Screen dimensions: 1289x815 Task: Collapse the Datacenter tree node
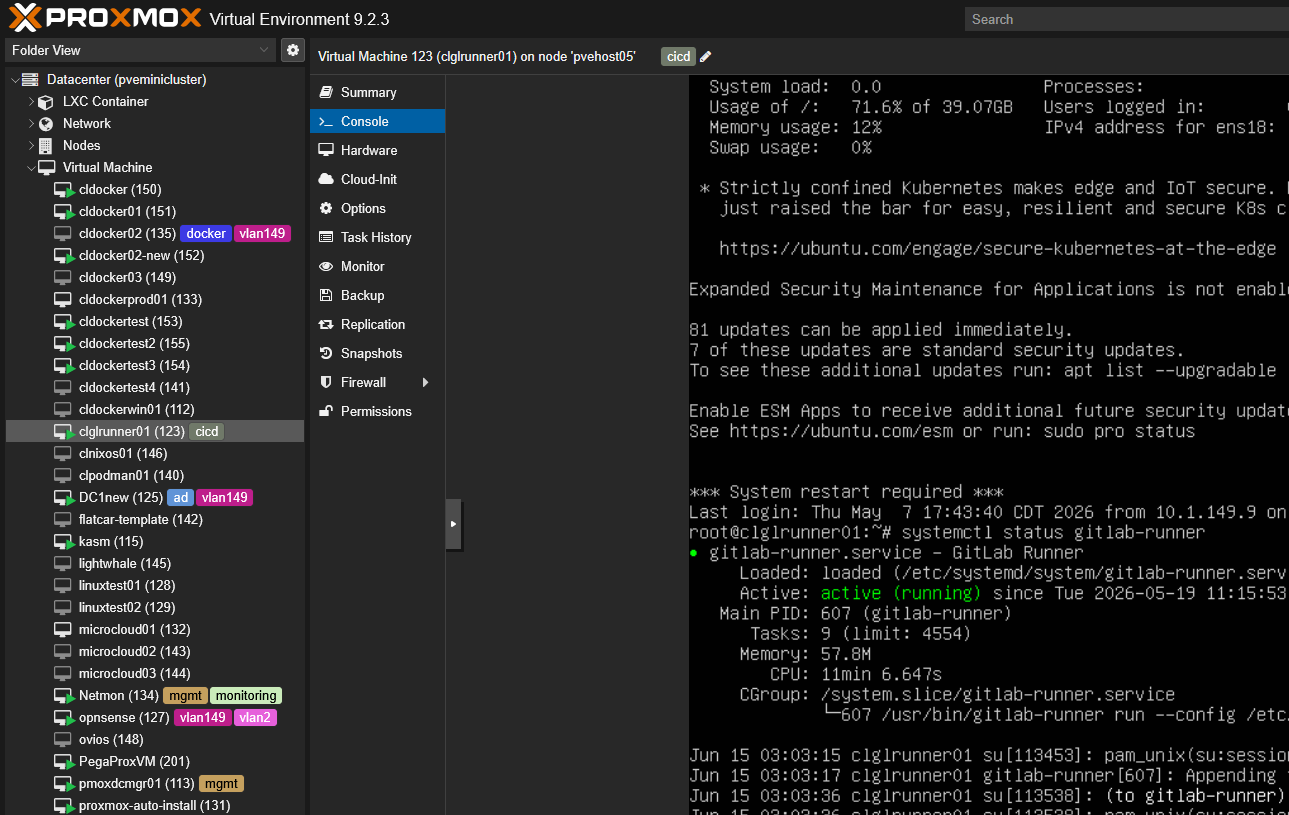coord(14,79)
